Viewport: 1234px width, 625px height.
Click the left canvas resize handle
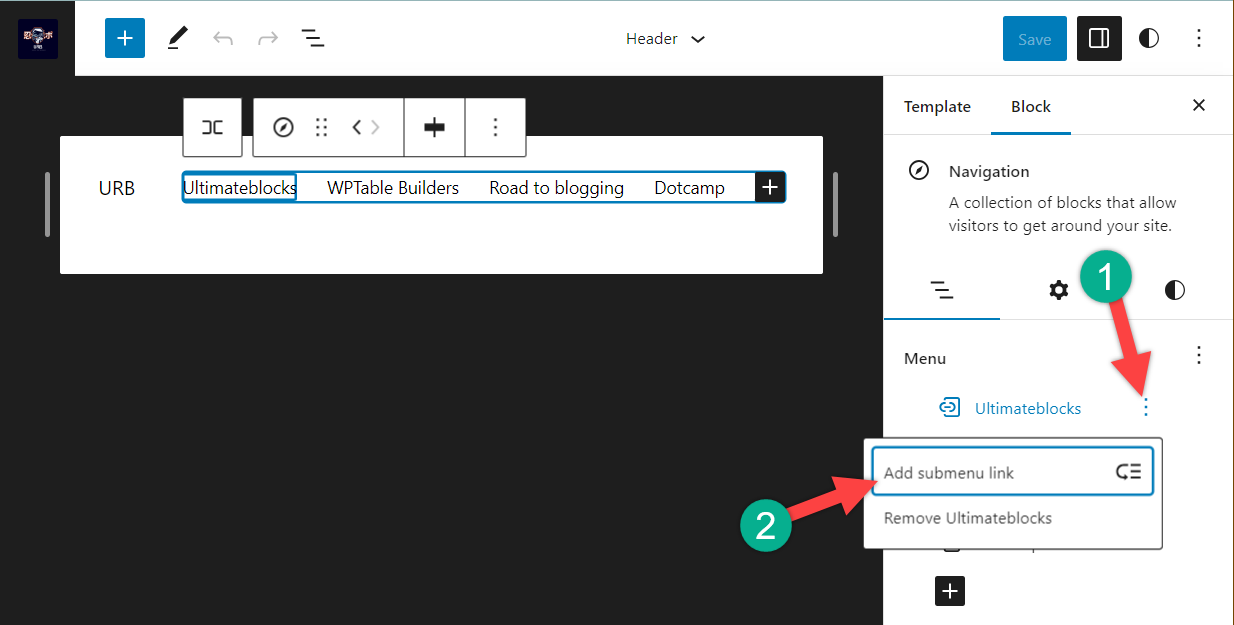coord(47,204)
